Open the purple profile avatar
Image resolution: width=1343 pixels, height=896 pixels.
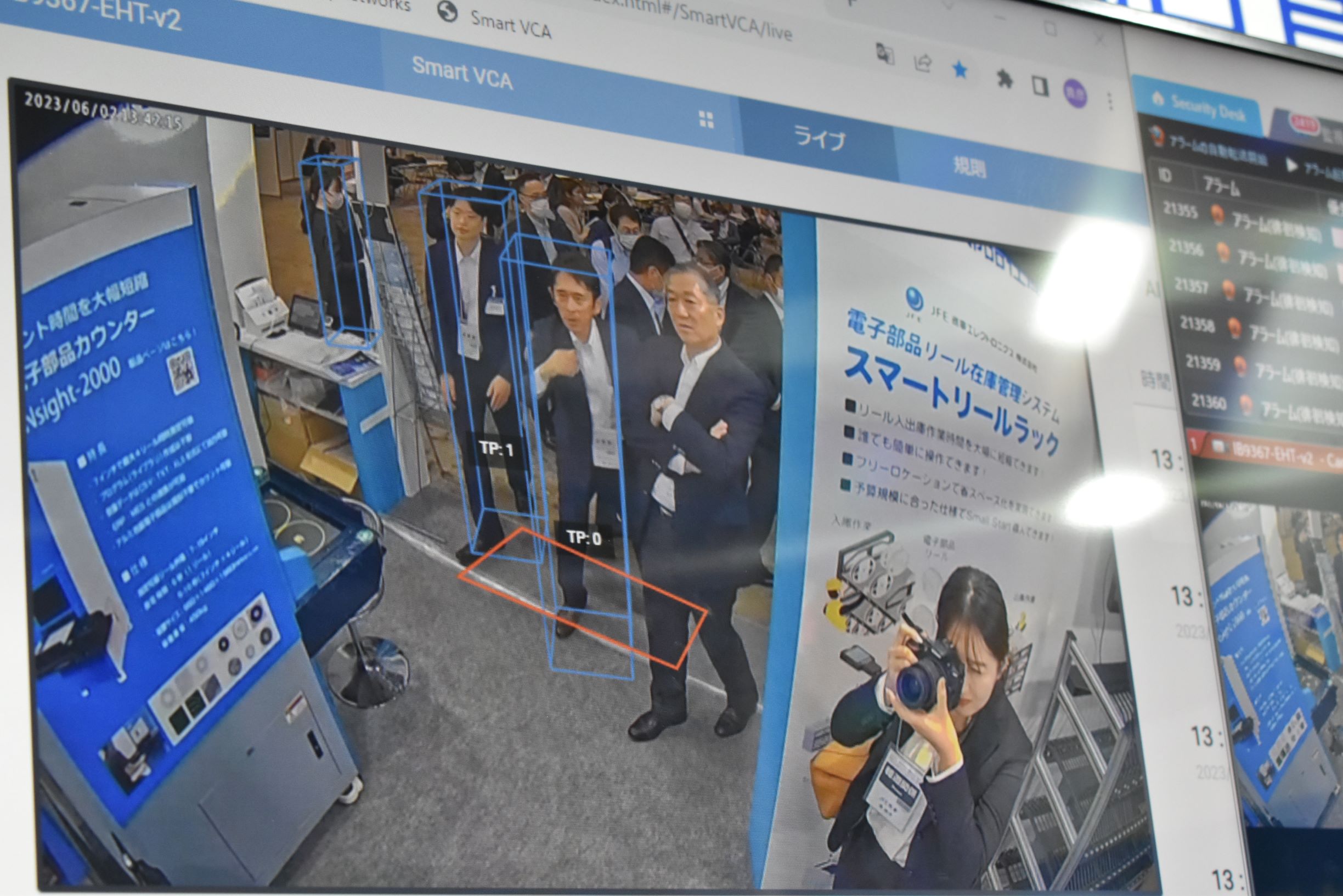pos(1075,94)
